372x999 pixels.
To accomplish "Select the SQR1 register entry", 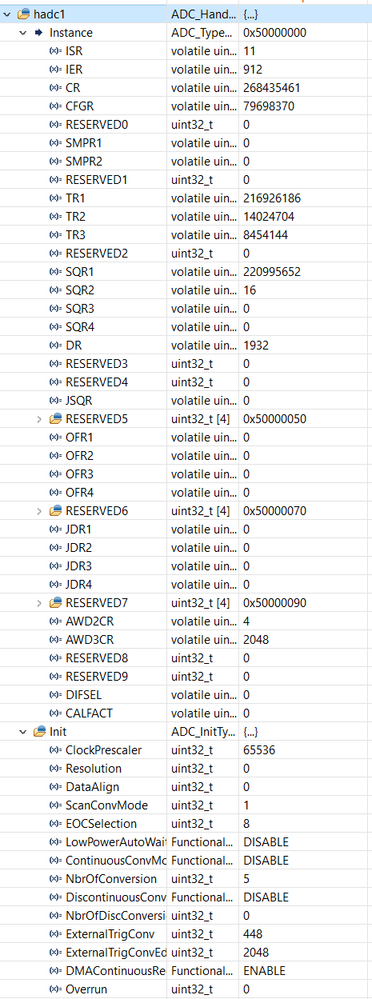I will point(186,272).
